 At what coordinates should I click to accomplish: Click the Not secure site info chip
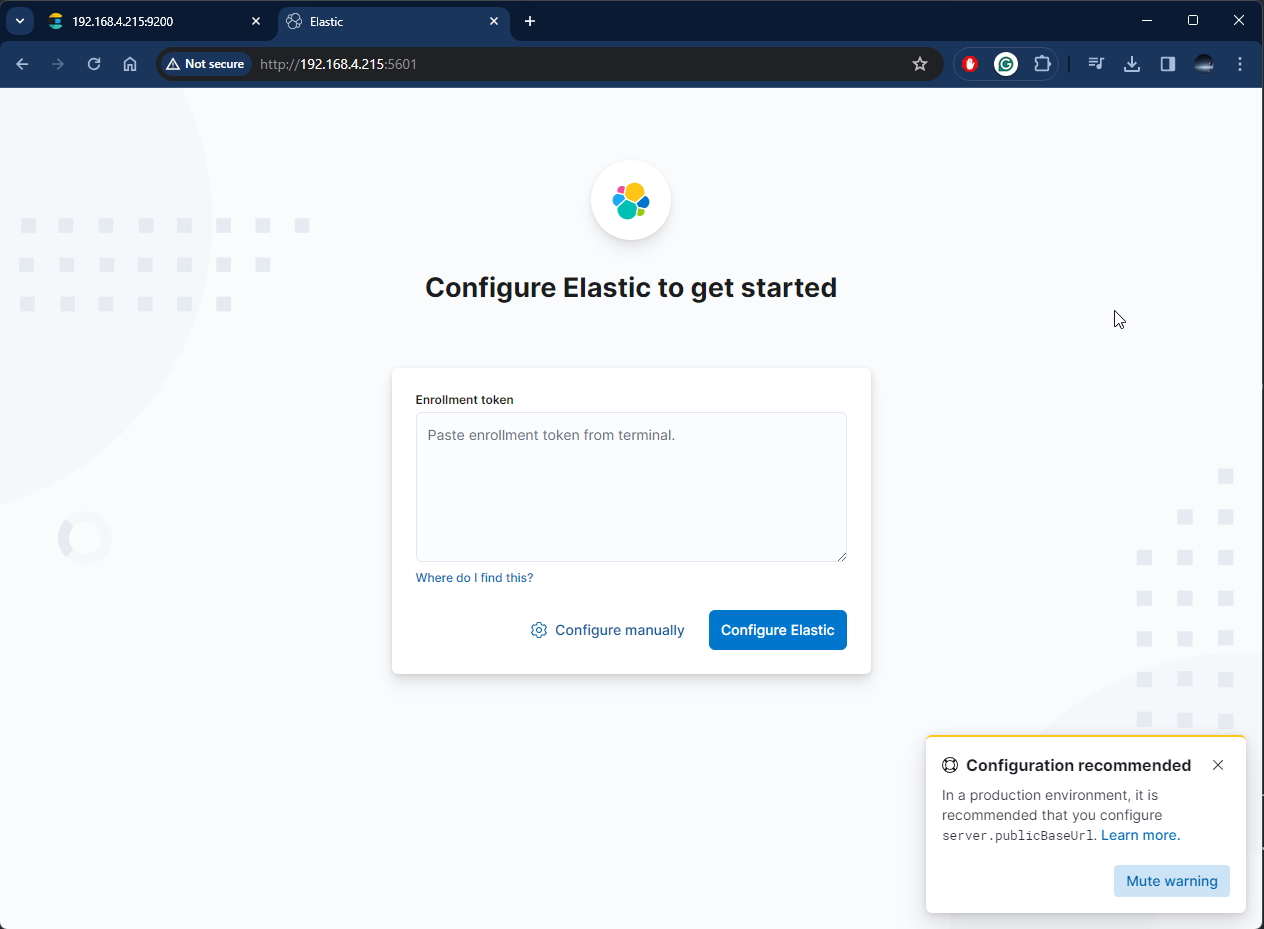click(x=205, y=64)
